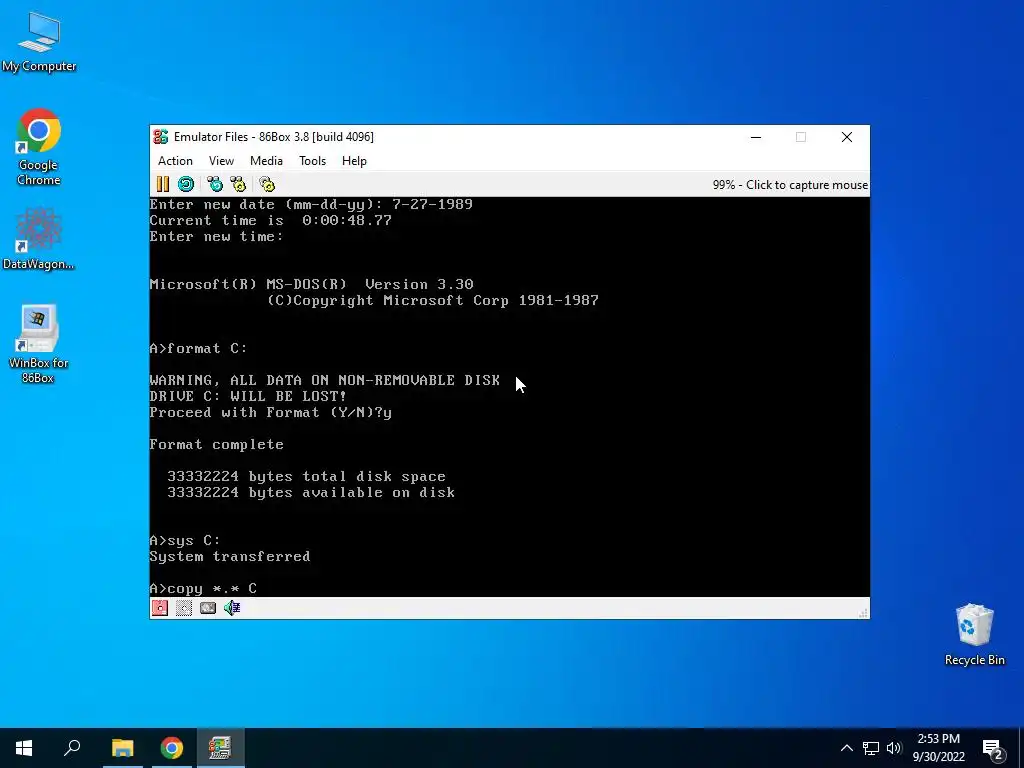Close the 86Box emulator window
This screenshot has width=1024, height=768.
(847, 137)
